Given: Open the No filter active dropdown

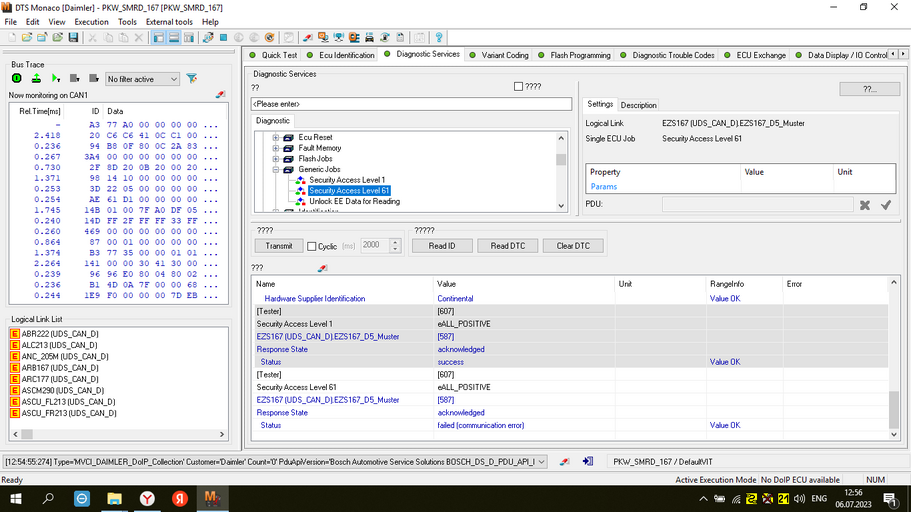Looking at the screenshot, I should [142, 79].
